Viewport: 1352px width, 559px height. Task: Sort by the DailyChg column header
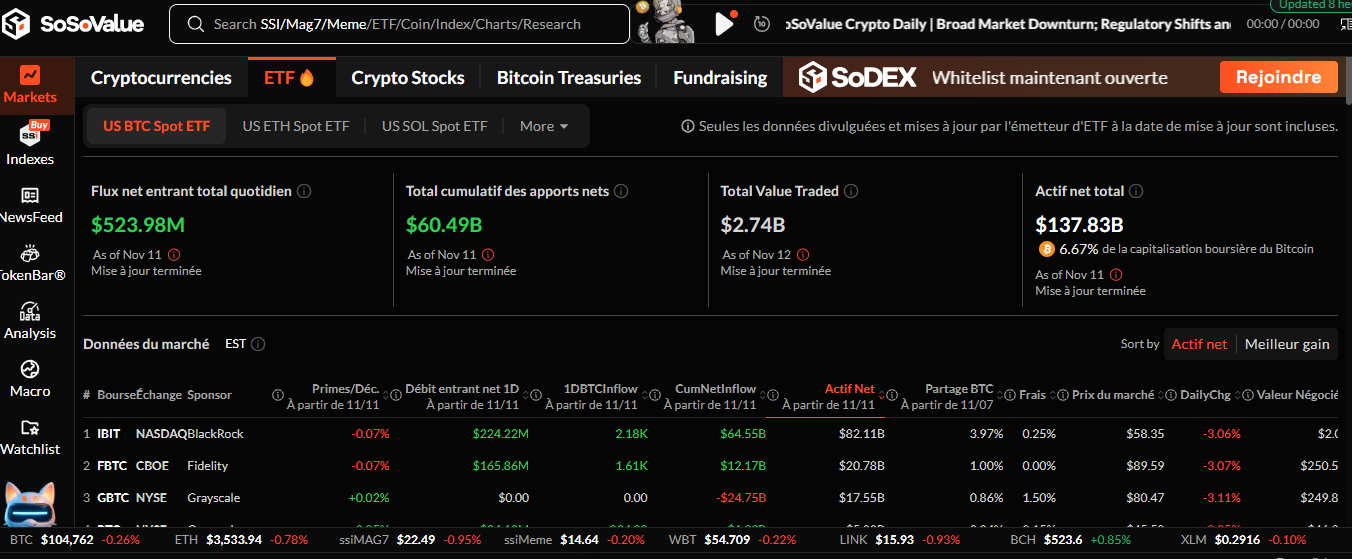point(1205,395)
